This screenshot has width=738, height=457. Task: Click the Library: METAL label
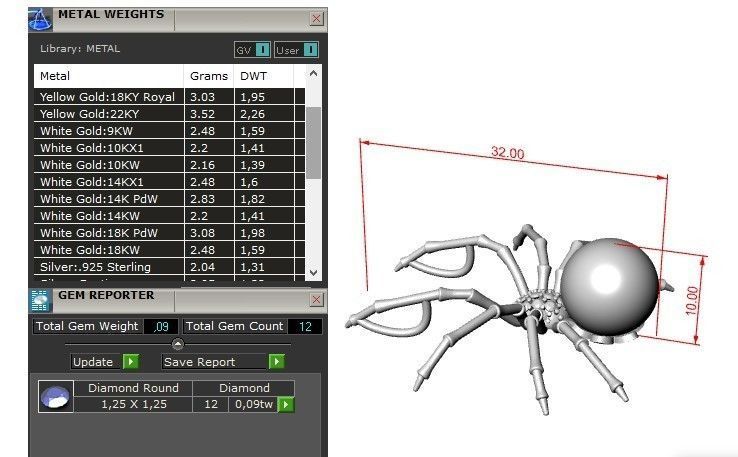[x=80, y=48]
